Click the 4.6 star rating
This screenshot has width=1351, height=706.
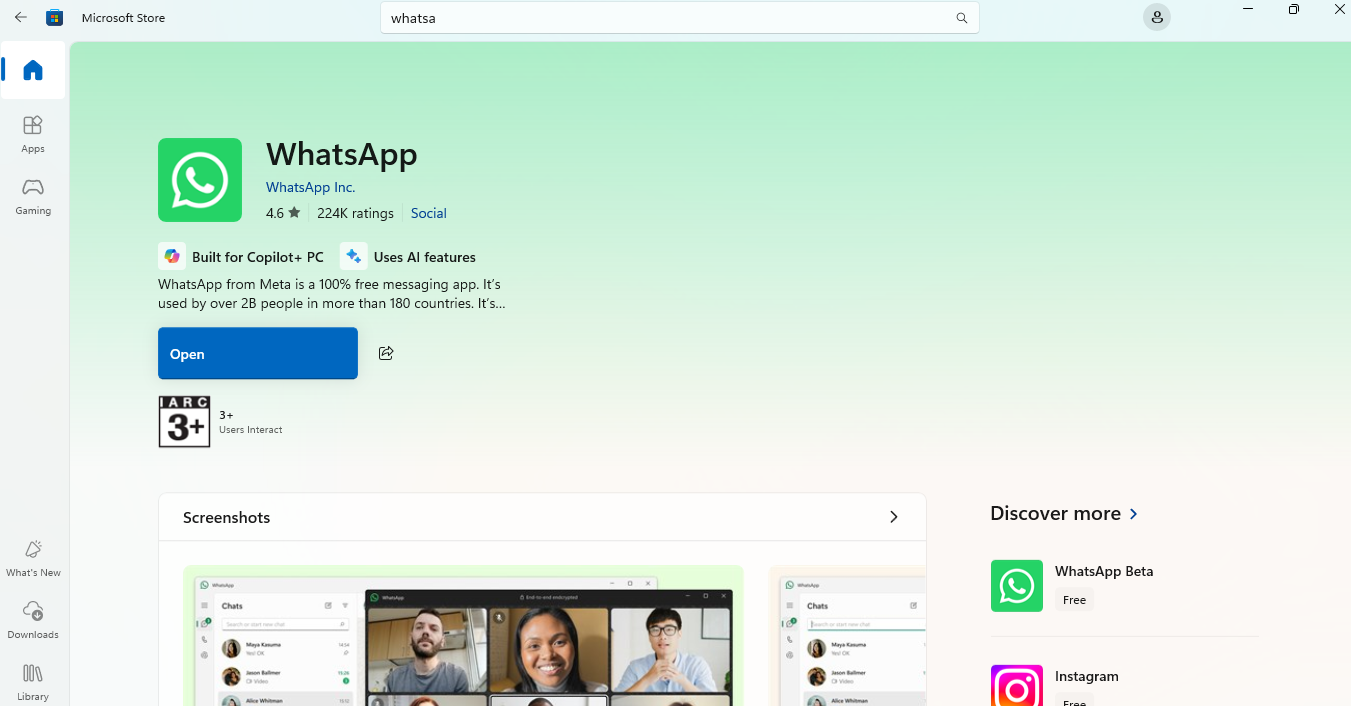(283, 213)
